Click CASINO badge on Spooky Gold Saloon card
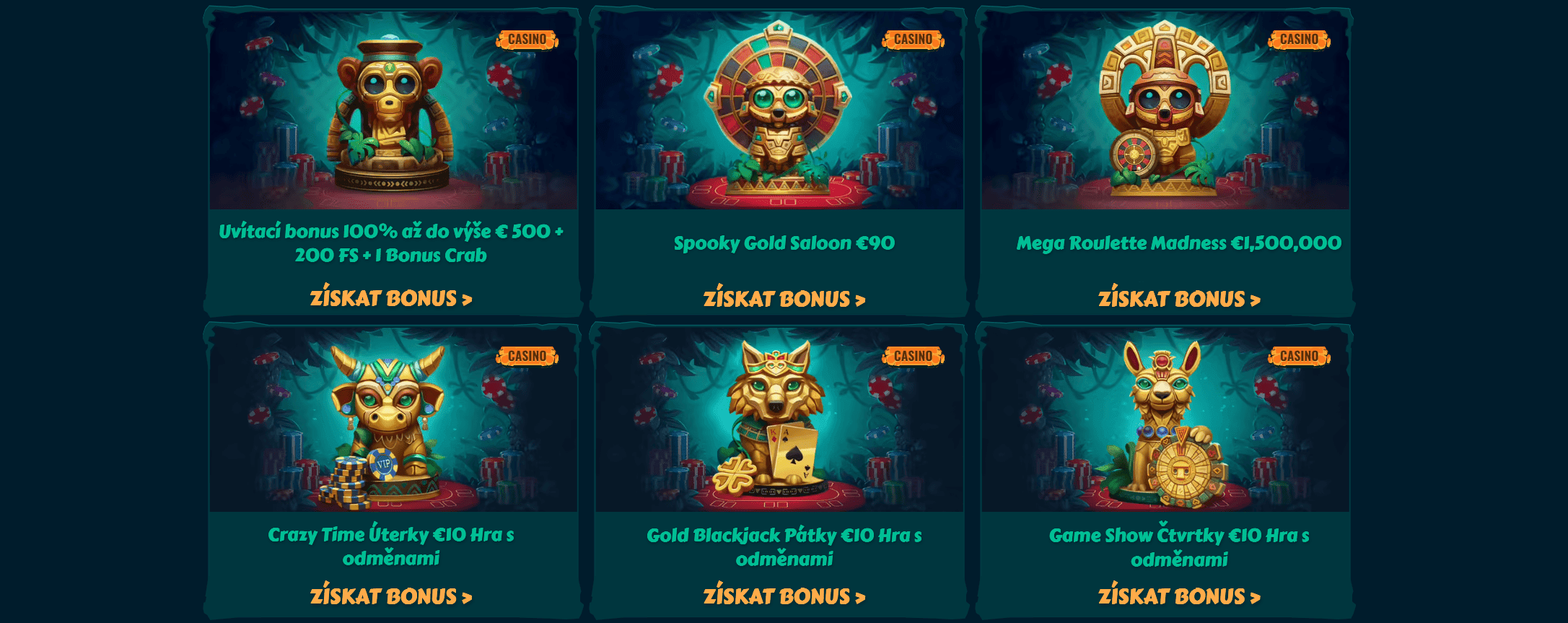The height and width of the screenshot is (623, 1568). click(x=913, y=40)
